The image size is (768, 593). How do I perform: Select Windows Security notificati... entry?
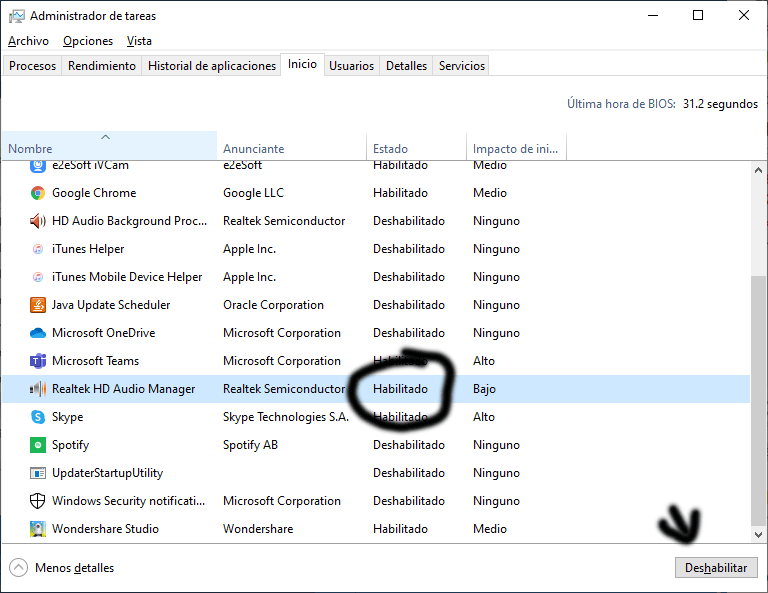(128, 501)
